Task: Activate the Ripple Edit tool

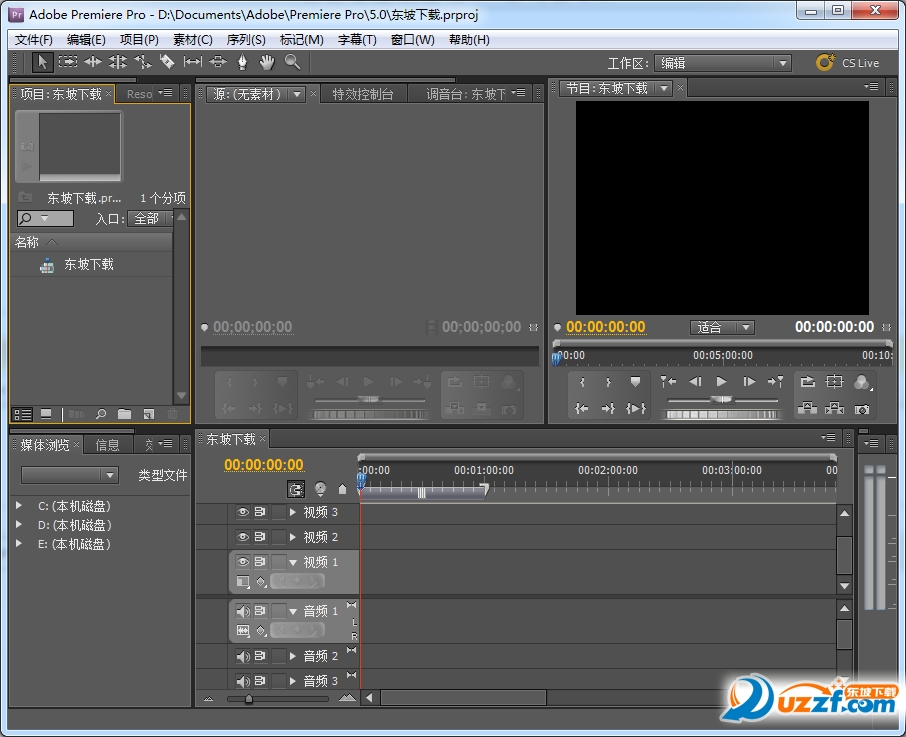Action: (x=92, y=62)
